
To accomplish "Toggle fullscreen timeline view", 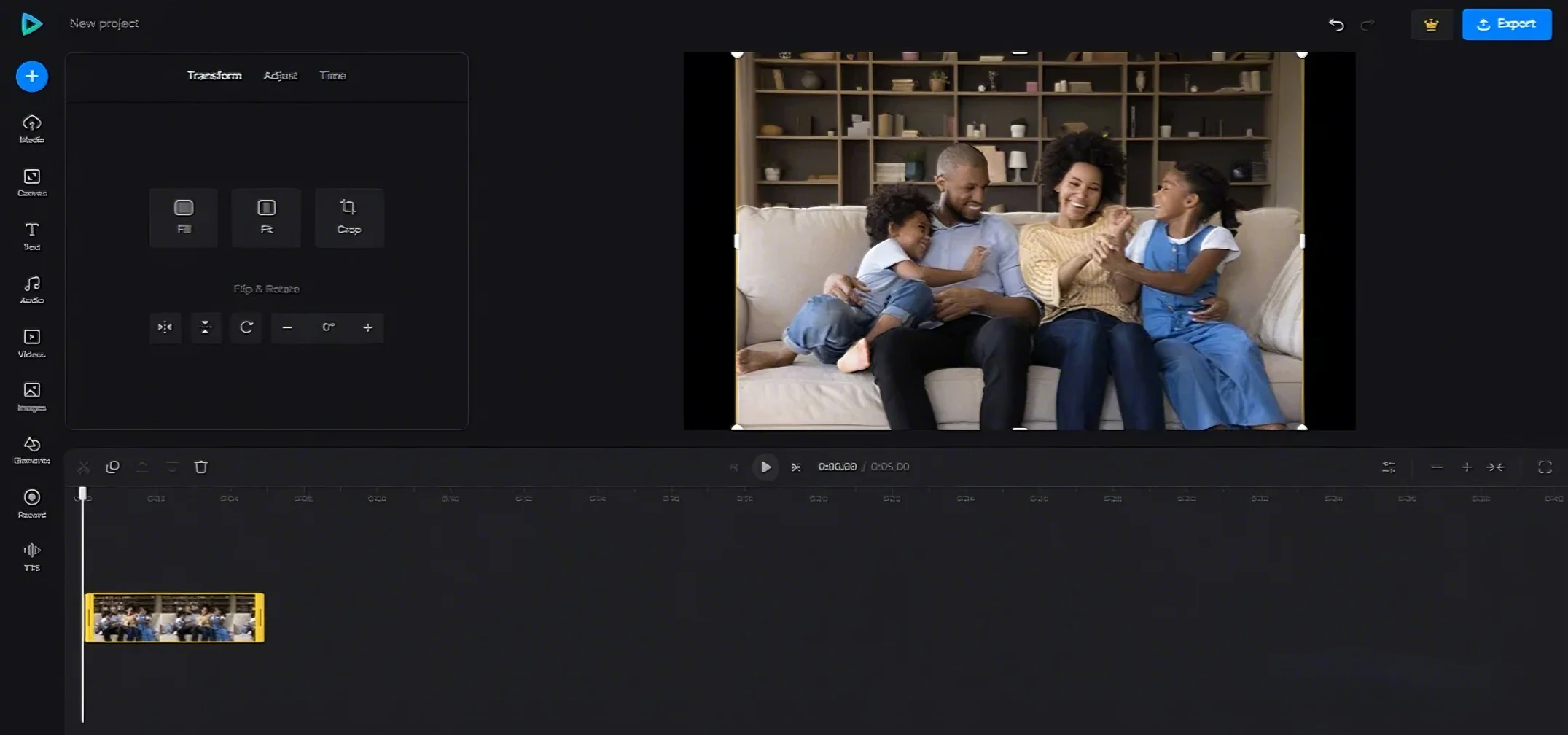I will point(1545,467).
